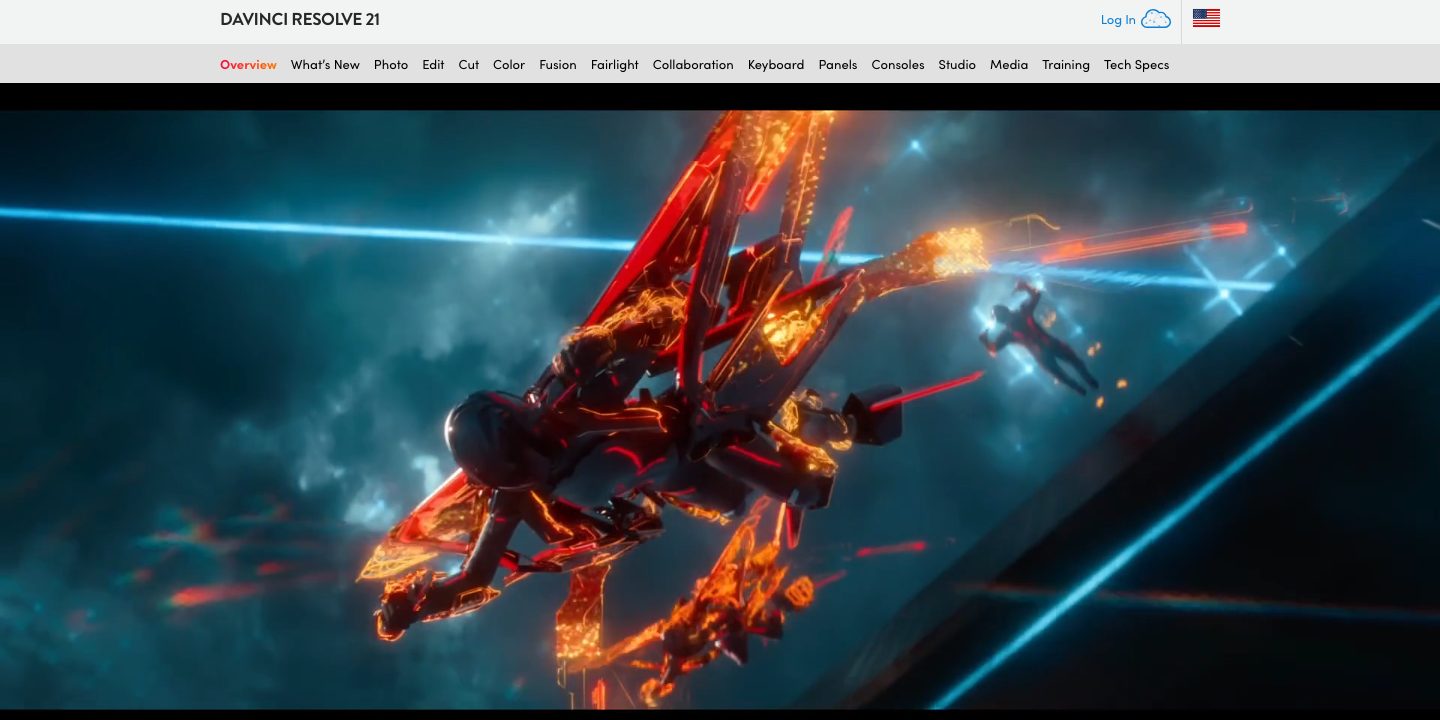The width and height of the screenshot is (1440, 720).
Task: Go to the Photo tab
Action: pos(391,64)
